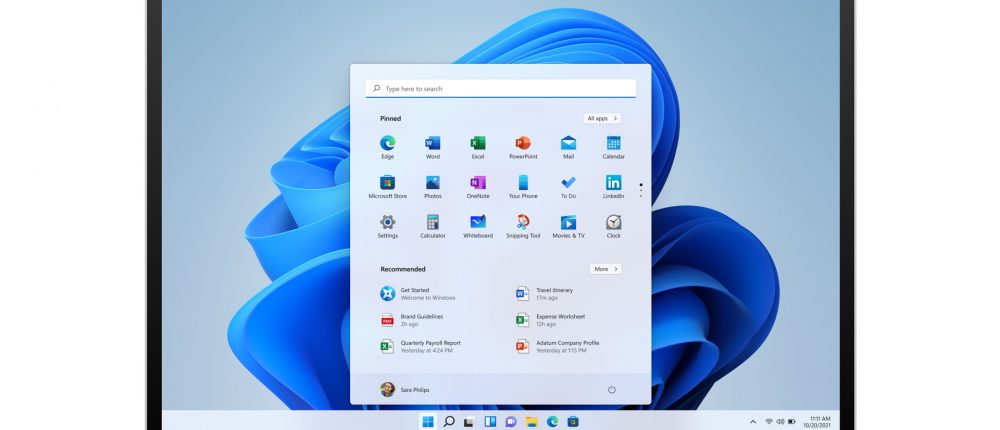Click the Start button on the taskbar
Image resolution: width=1000 pixels, height=430 pixels.
(x=428, y=421)
